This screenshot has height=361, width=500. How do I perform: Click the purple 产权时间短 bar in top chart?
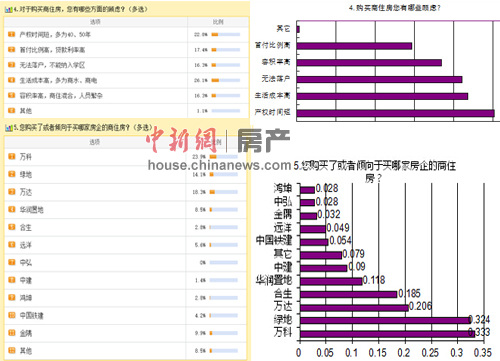(396, 113)
